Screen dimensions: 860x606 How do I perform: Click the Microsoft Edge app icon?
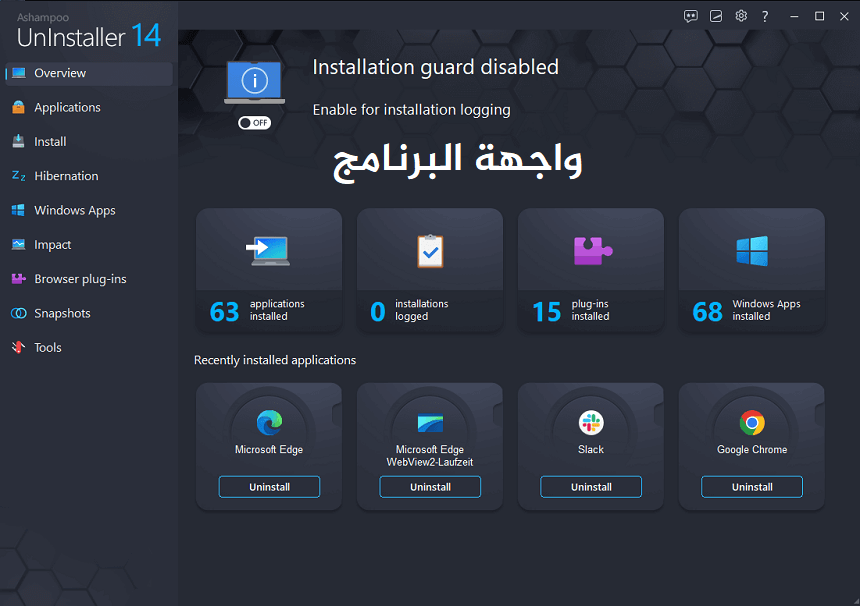pos(269,423)
